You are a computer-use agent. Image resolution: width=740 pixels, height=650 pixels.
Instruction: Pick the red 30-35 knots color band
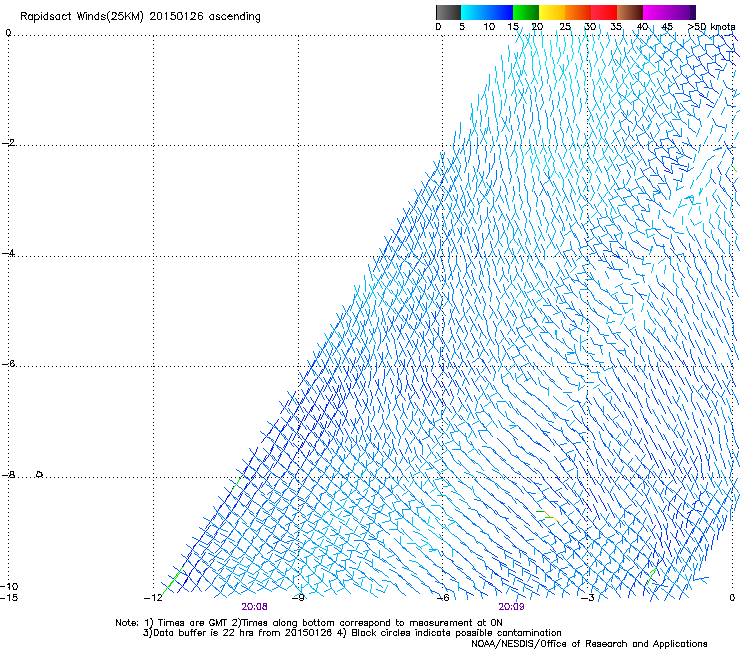click(x=604, y=12)
